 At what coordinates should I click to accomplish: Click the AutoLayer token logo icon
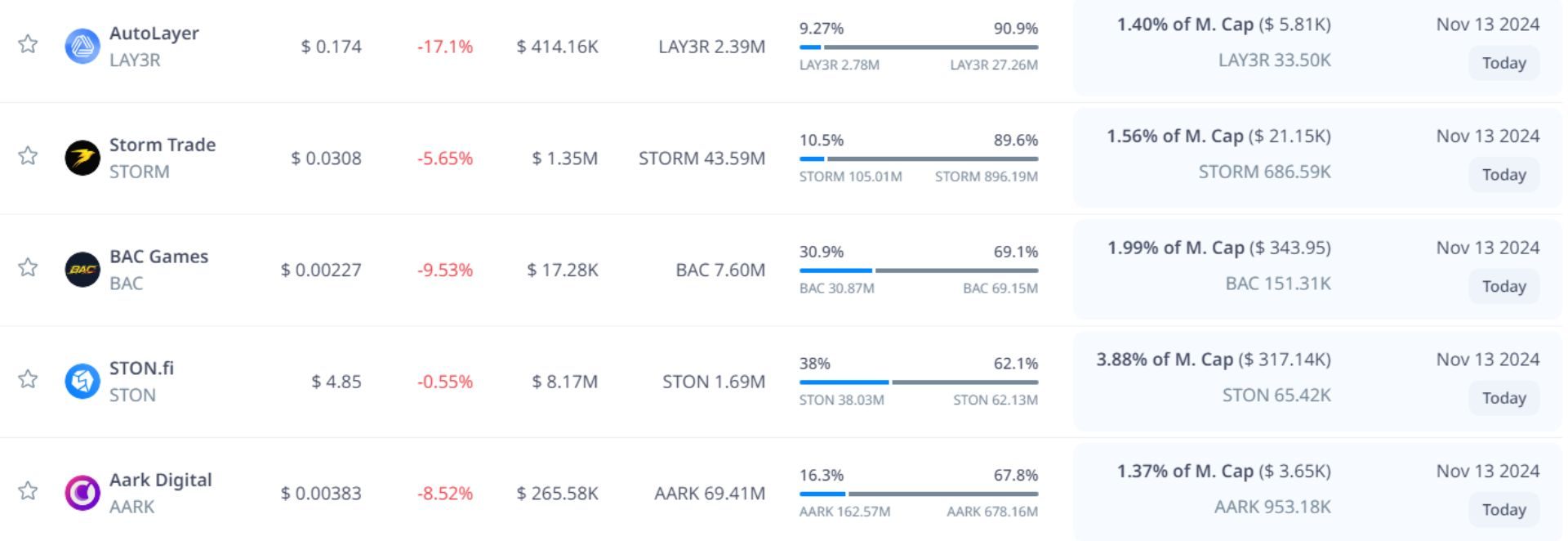point(82,46)
